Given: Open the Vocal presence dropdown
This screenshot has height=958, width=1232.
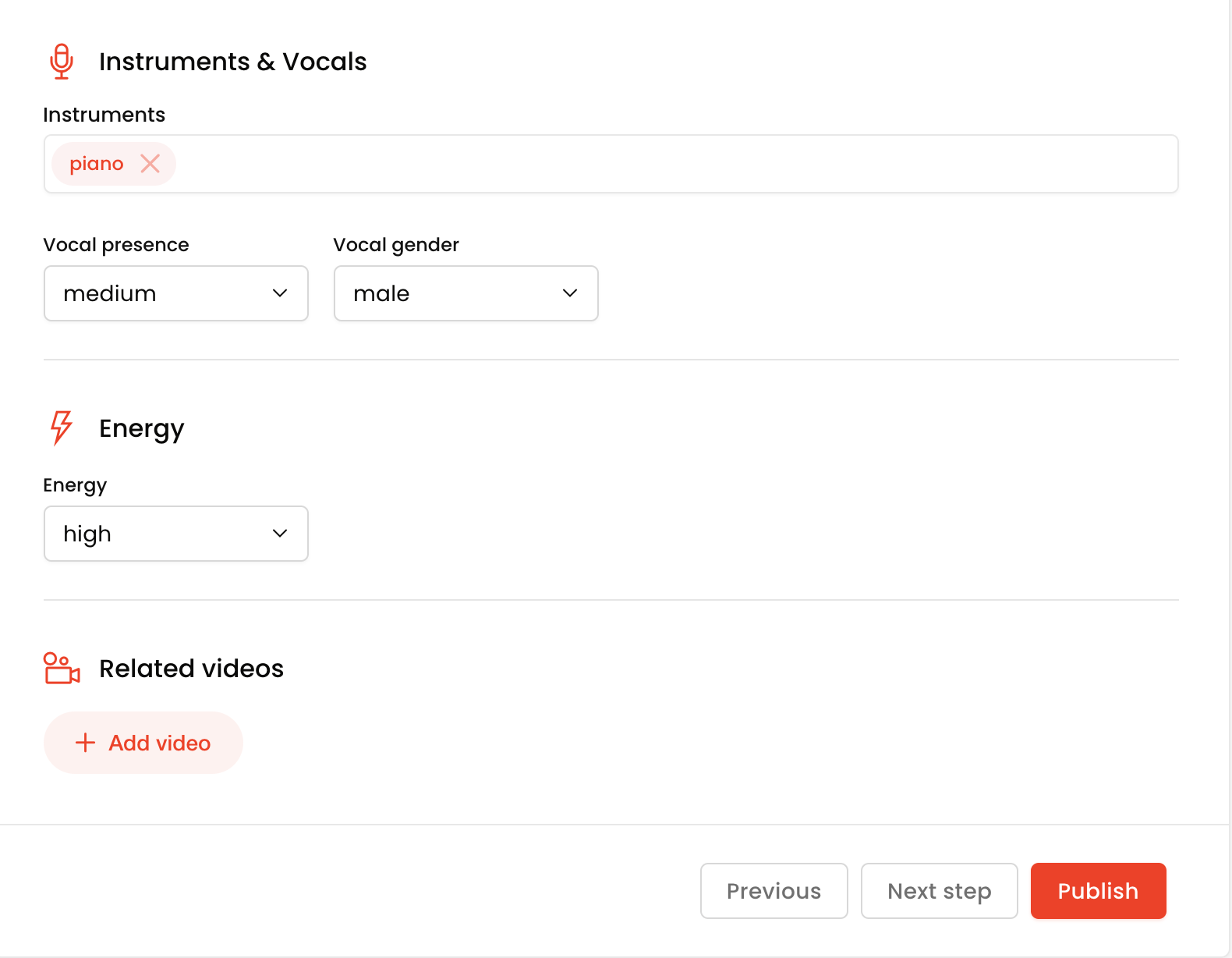Looking at the screenshot, I should click(175, 293).
